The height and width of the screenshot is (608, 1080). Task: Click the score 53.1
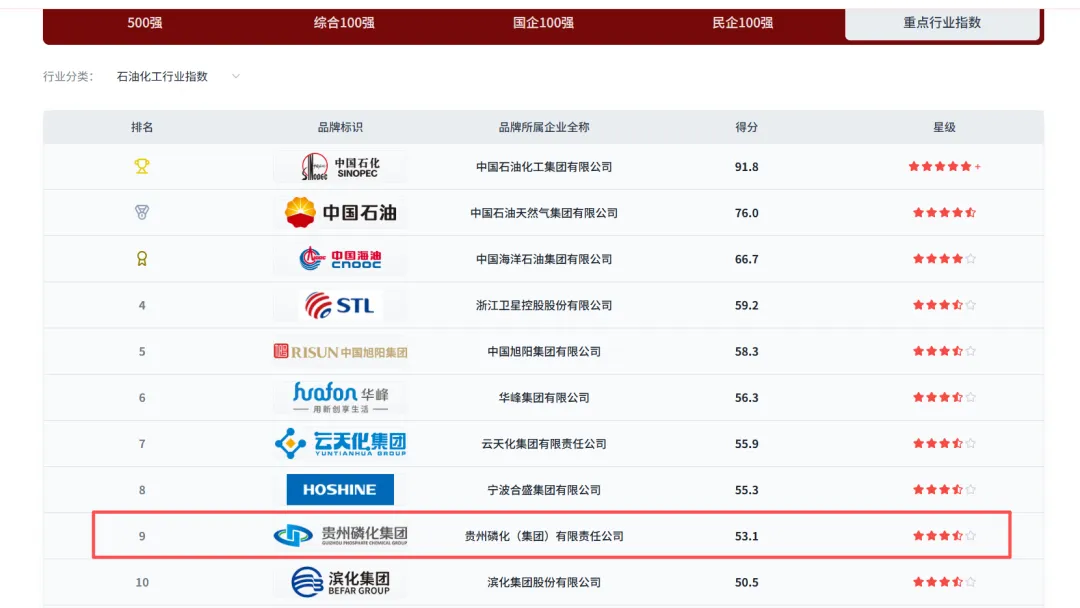click(x=747, y=536)
